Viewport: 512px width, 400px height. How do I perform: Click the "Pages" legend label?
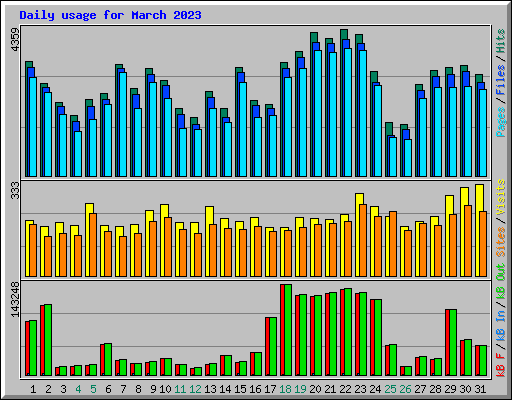click(x=501, y=122)
